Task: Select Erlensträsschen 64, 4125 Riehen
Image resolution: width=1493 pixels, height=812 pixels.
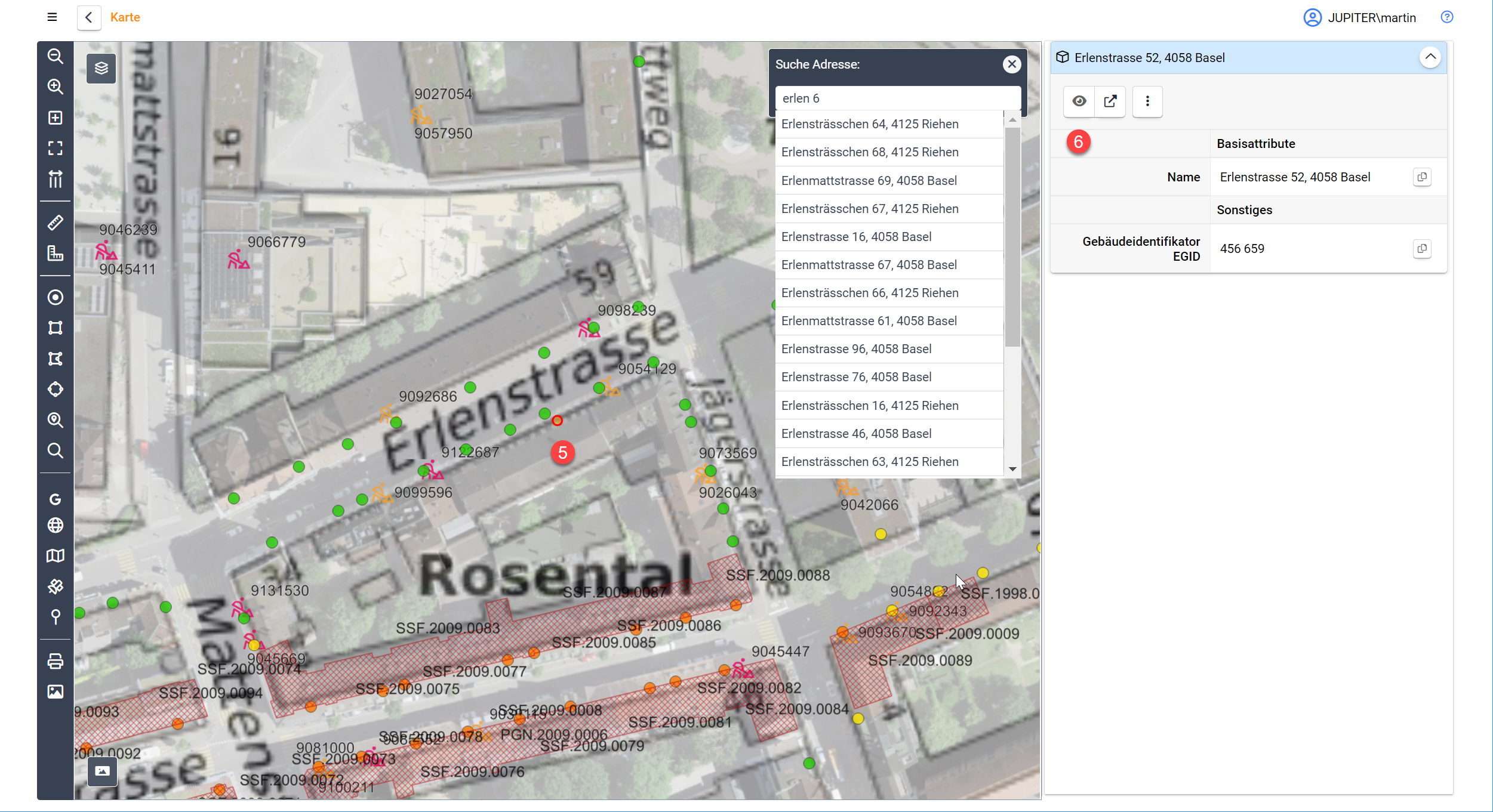Action: (x=889, y=124)
